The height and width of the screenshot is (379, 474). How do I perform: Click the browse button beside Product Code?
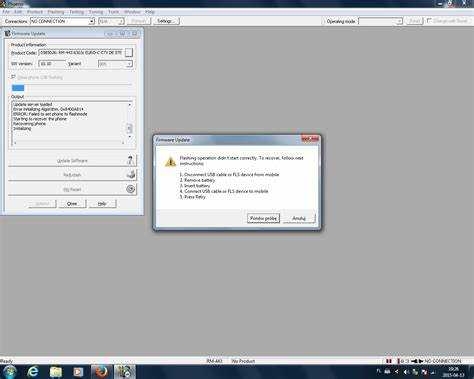pos(129,53)
